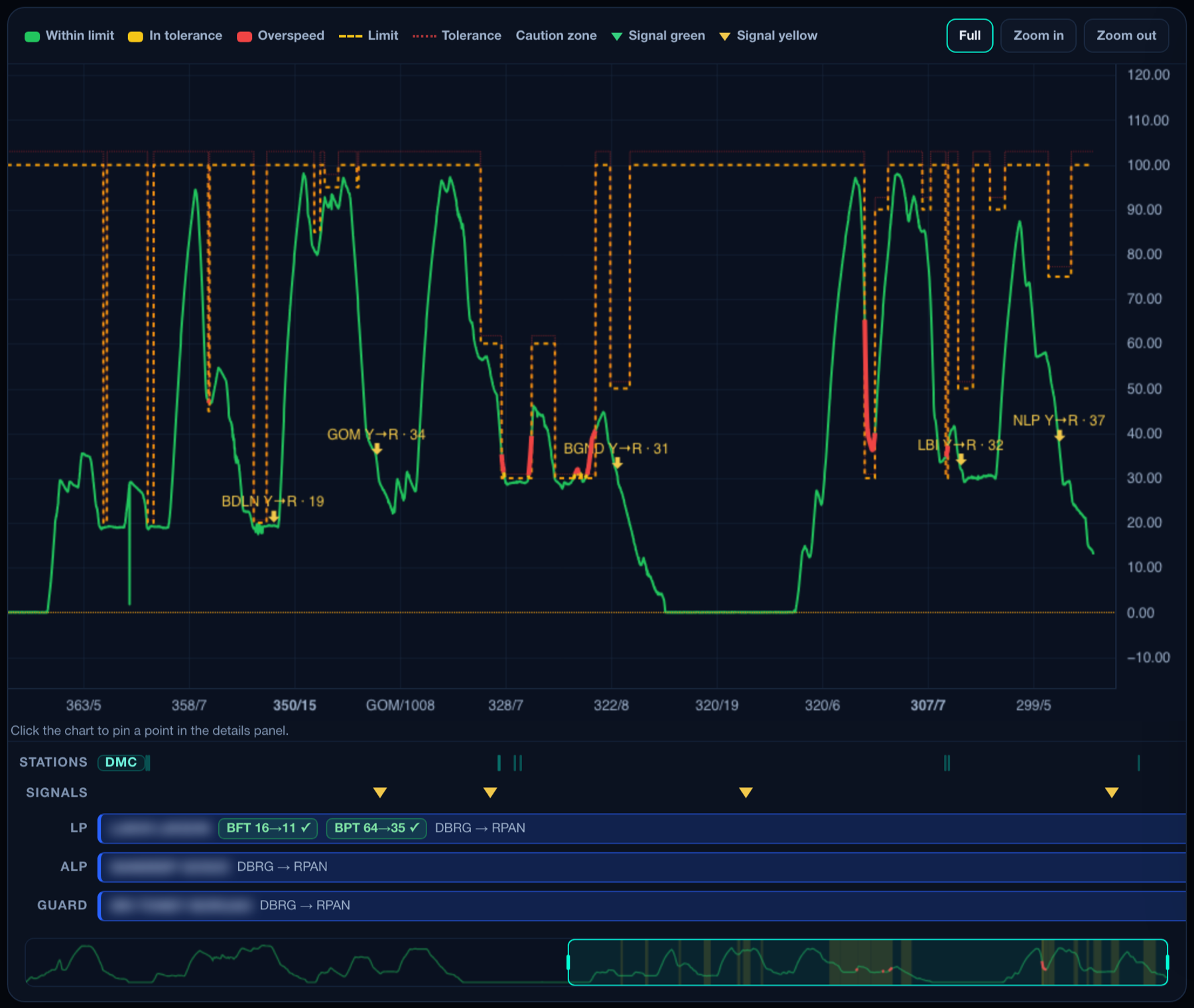Click the 363/5 x-axis label

[x=84, y=706]
